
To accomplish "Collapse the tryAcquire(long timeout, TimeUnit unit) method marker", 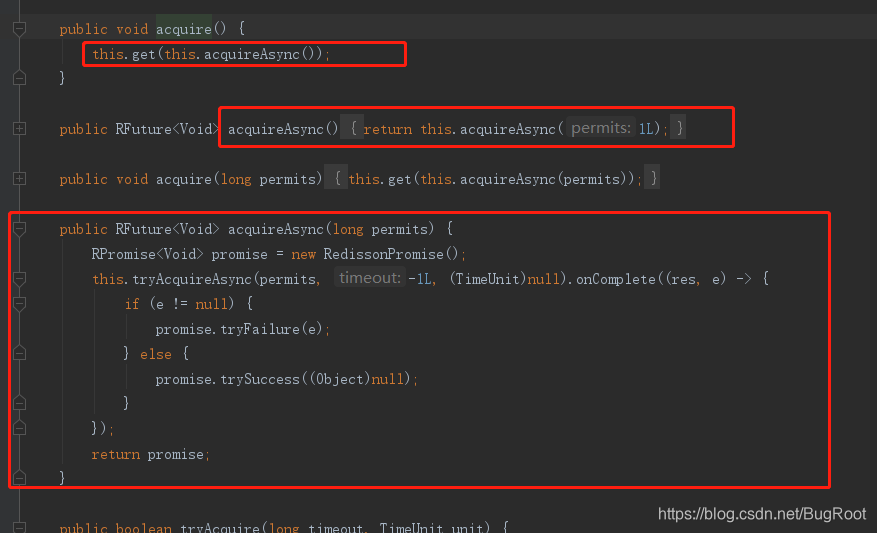I will click(x=19, y=527).
